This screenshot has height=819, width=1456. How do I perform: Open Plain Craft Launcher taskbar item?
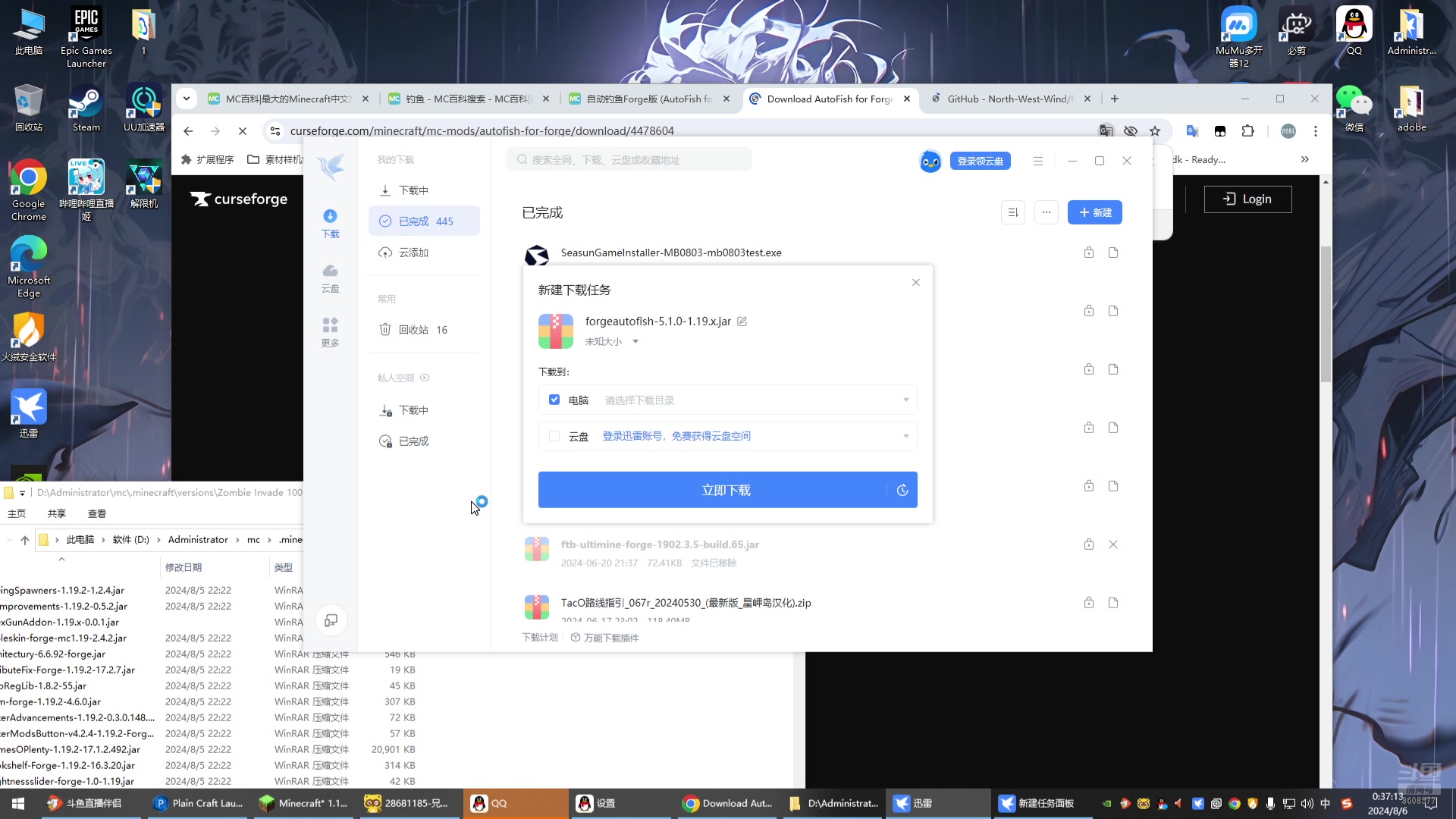[198, 804]
